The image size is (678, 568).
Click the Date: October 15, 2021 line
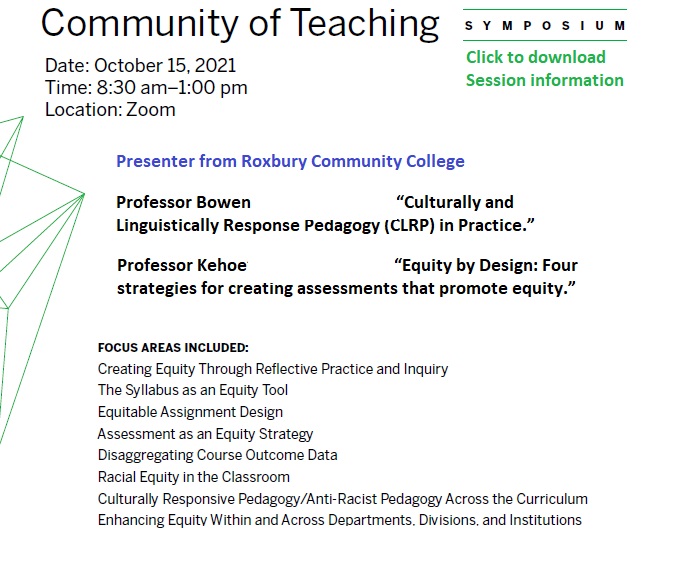coord(141,66)
